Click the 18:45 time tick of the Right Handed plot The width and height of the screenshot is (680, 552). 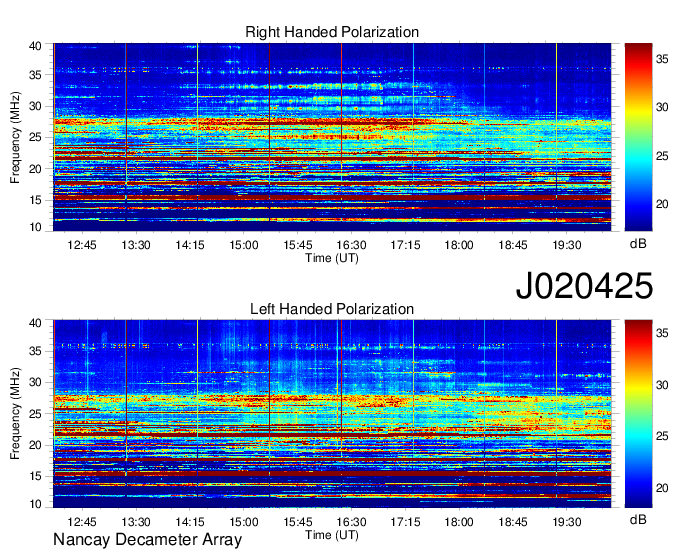(x=513, y=245)
